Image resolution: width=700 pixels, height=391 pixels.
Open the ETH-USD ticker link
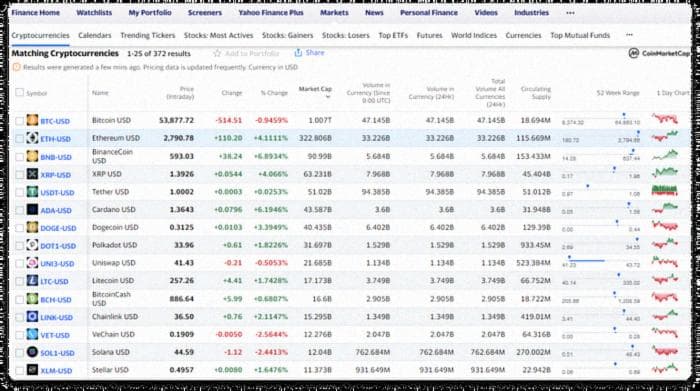55,139
